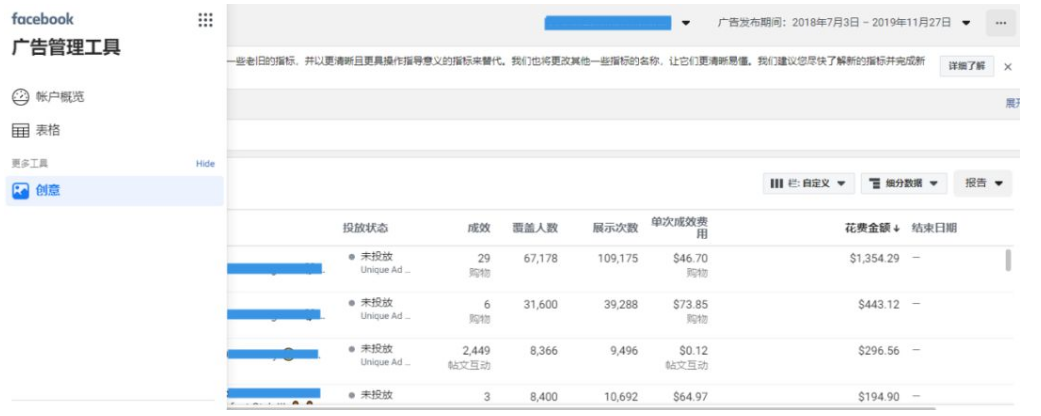This screenshot has height=416, width=1041.
Task: Open the three-dots more options button
Action: click(1001, 23)
